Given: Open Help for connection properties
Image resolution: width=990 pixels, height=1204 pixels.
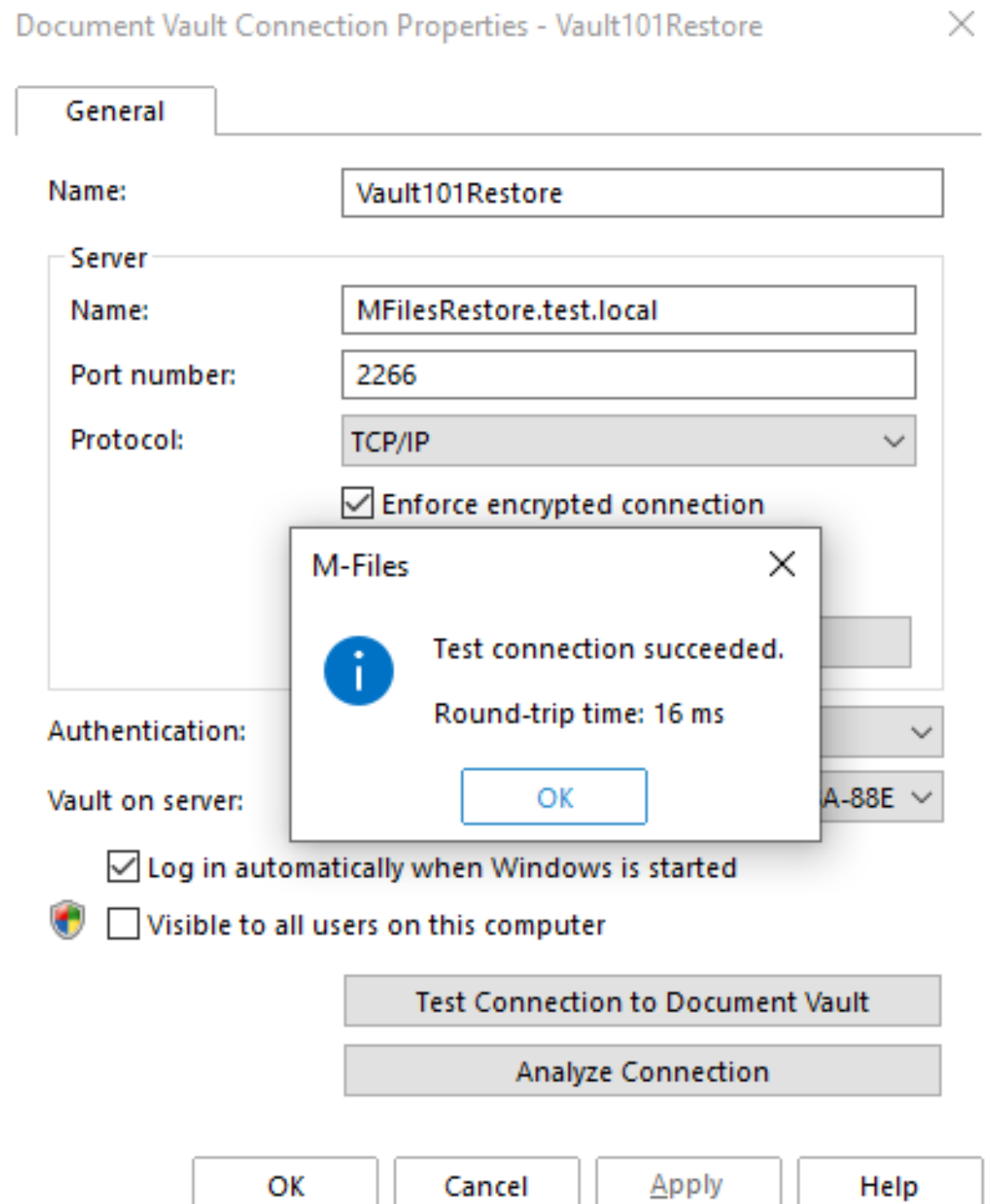Looking at the screenshot, I should [889, 1184].
